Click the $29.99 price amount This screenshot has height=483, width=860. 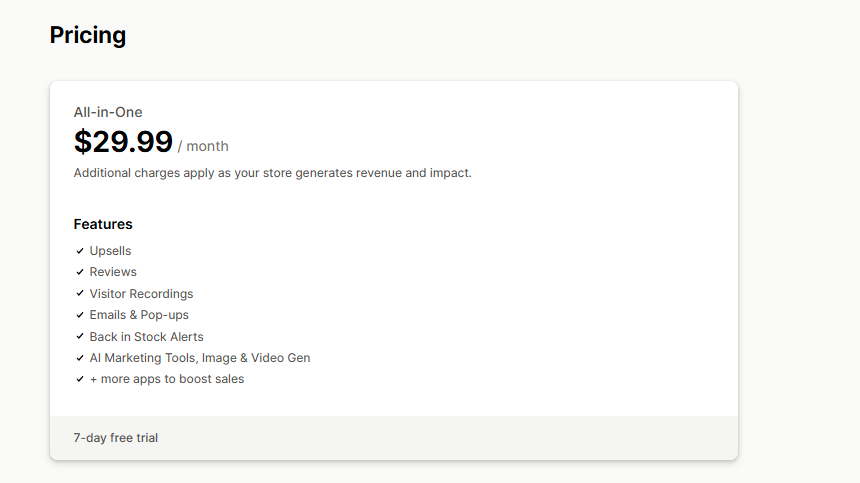pyautogui.click(x=123, y=142)
